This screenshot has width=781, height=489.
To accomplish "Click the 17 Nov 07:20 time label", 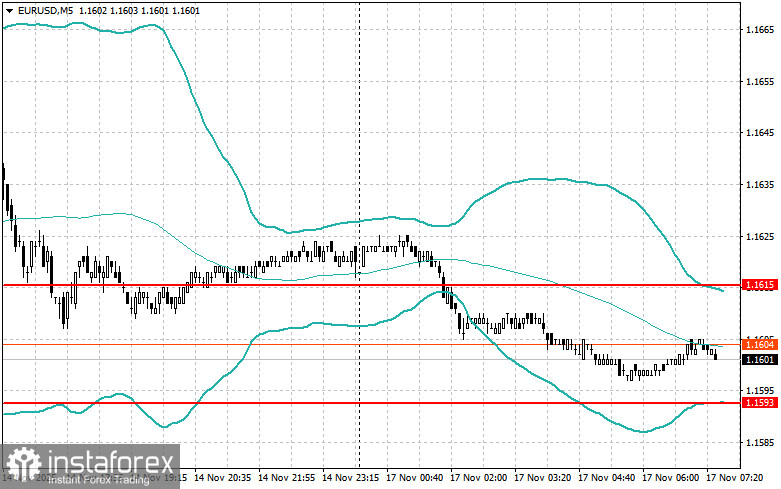I will pos(735,478).
